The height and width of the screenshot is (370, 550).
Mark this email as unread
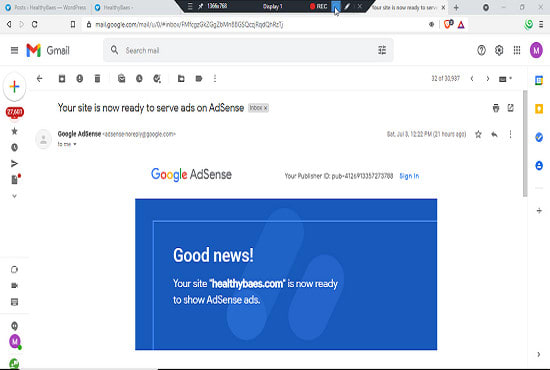point(121,79)
